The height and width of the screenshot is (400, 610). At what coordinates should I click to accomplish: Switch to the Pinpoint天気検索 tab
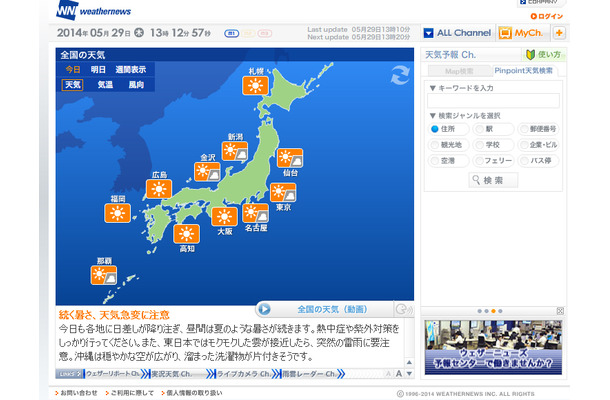523,70
